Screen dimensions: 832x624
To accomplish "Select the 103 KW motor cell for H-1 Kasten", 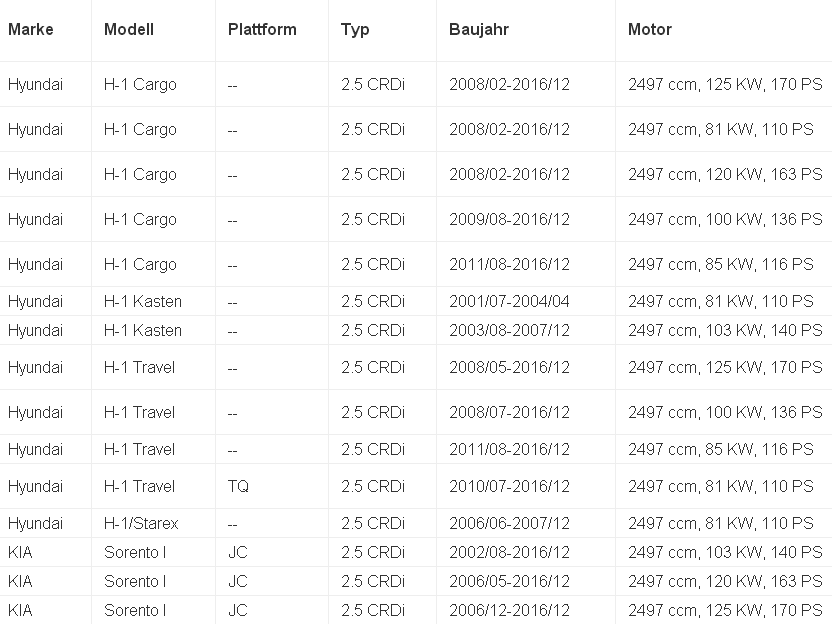I will coord(725,331).
